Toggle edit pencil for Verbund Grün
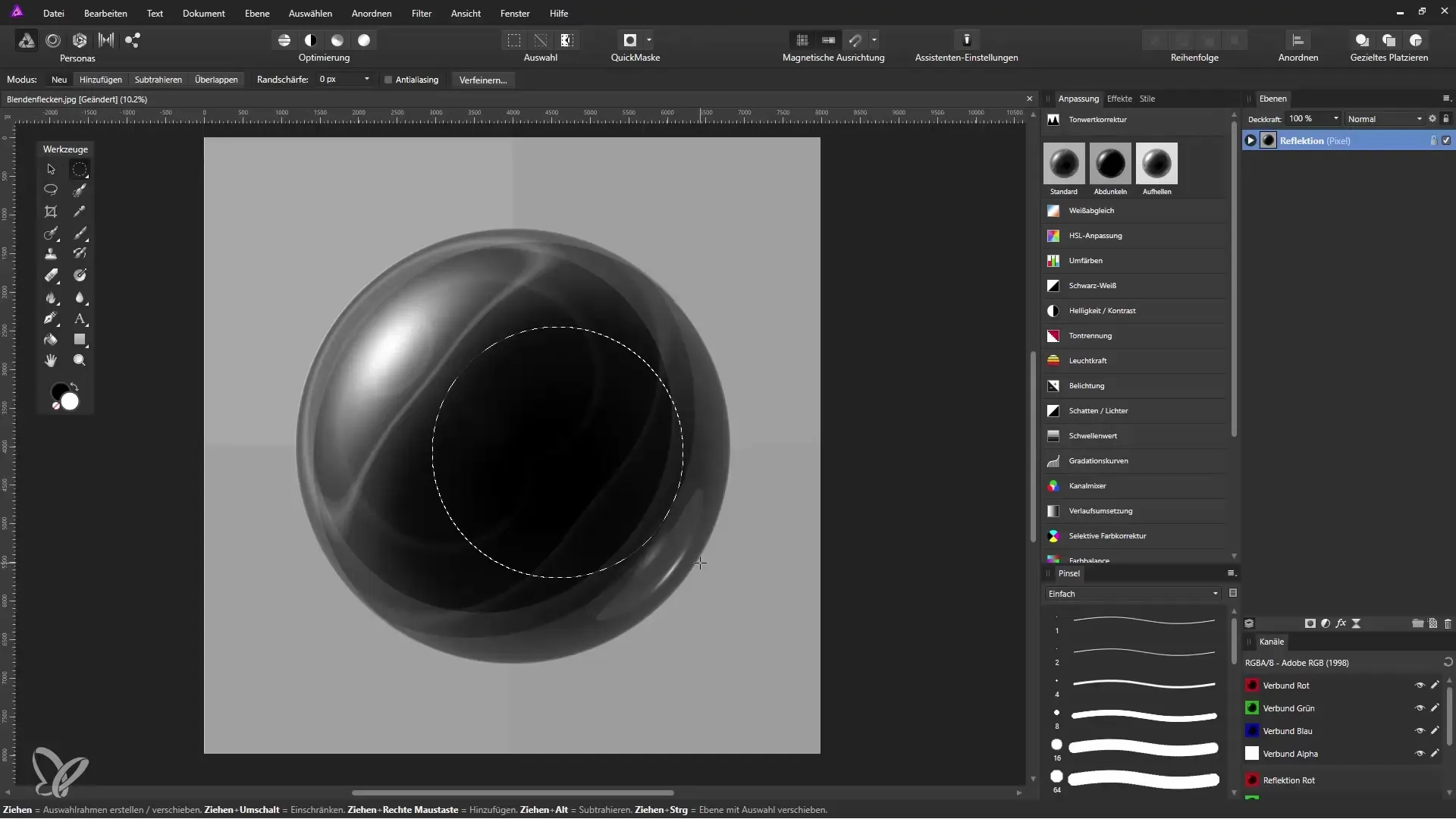Screen dimensions: 1456x819 tap(1435, 708)
